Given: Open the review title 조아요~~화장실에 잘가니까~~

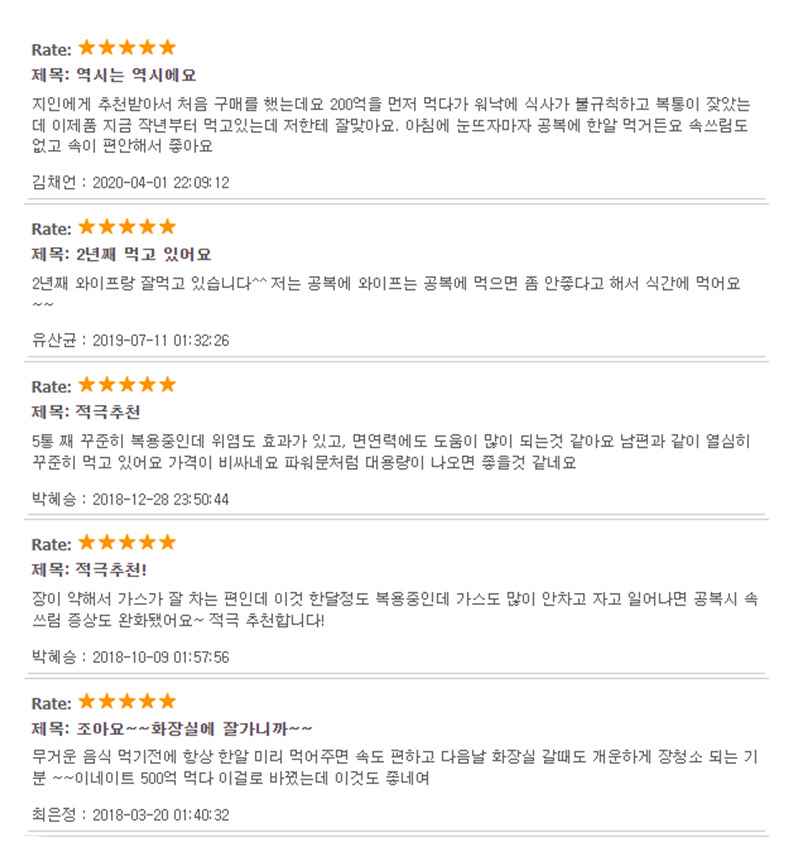Looking at the screenshot, I should coord(194,728).
